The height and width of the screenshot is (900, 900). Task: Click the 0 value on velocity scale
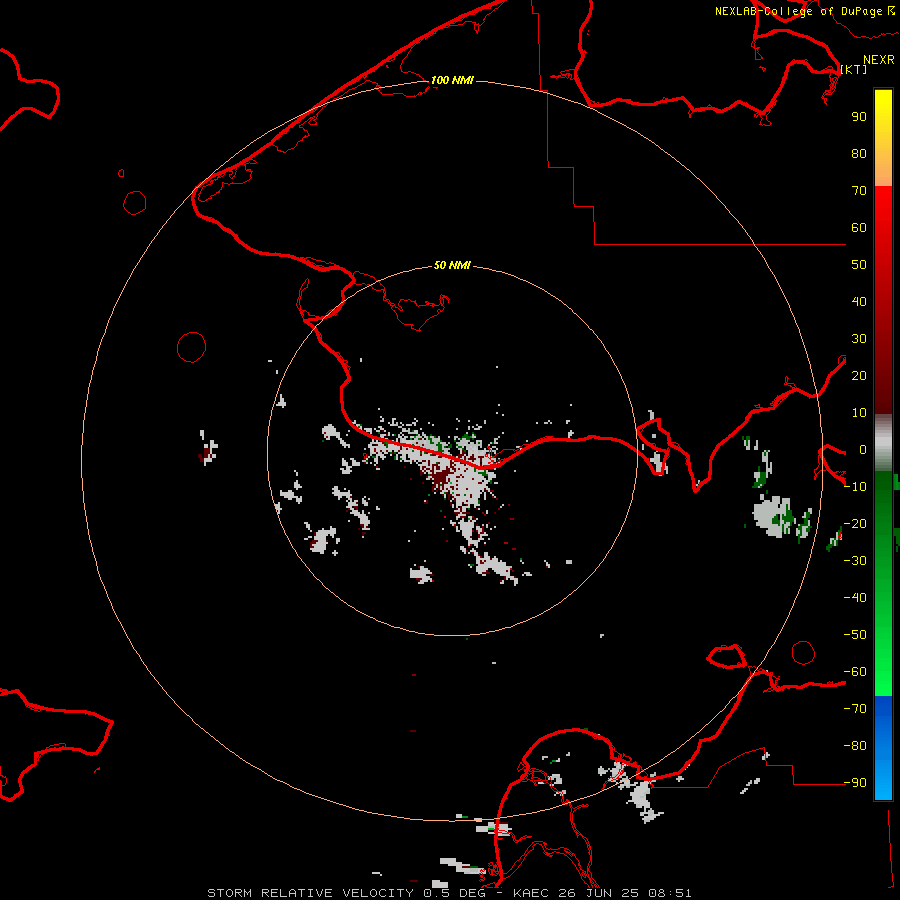(863, 449)
